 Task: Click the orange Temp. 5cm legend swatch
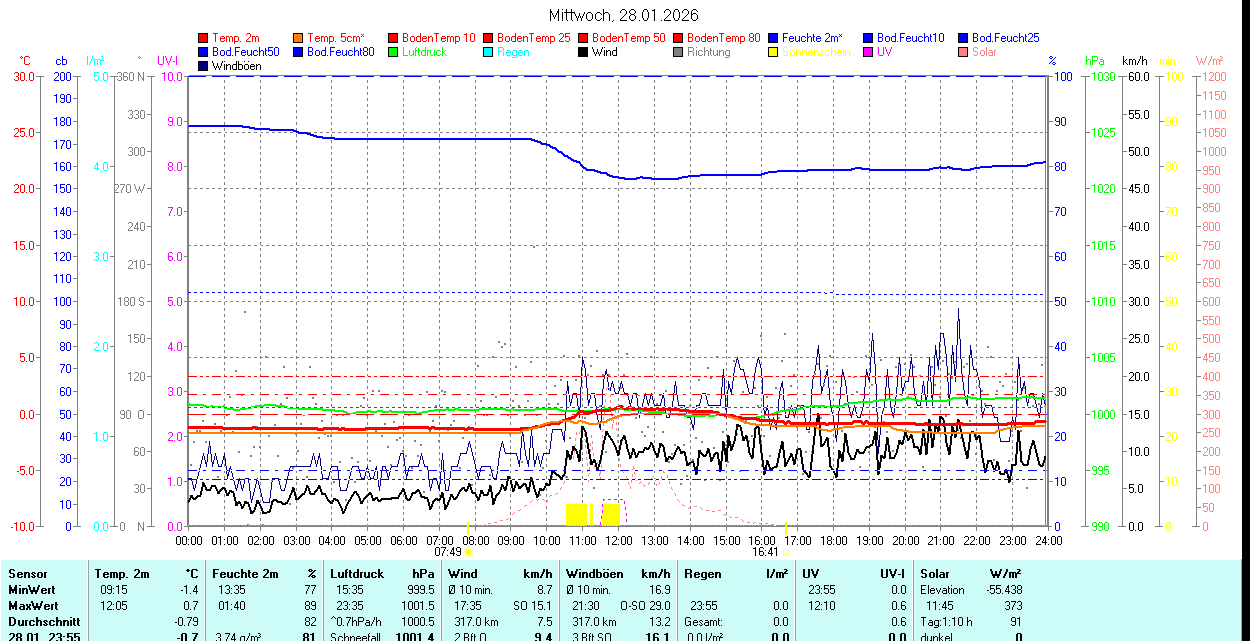tap(299, 38)
